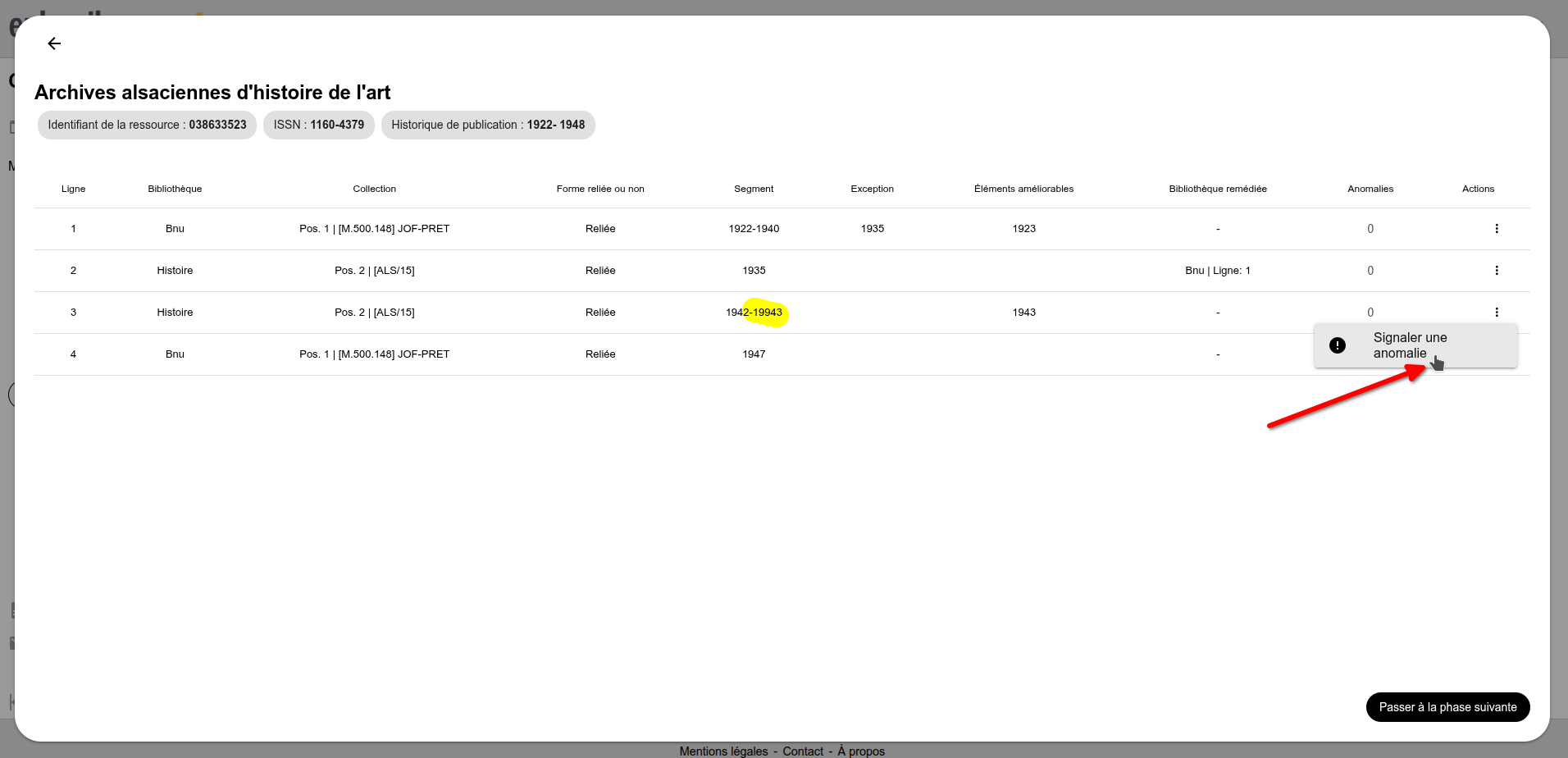Screen dimensions: 1568x758
Task: Open the three-dot menu for line 2
Action: pos(1497,271)
